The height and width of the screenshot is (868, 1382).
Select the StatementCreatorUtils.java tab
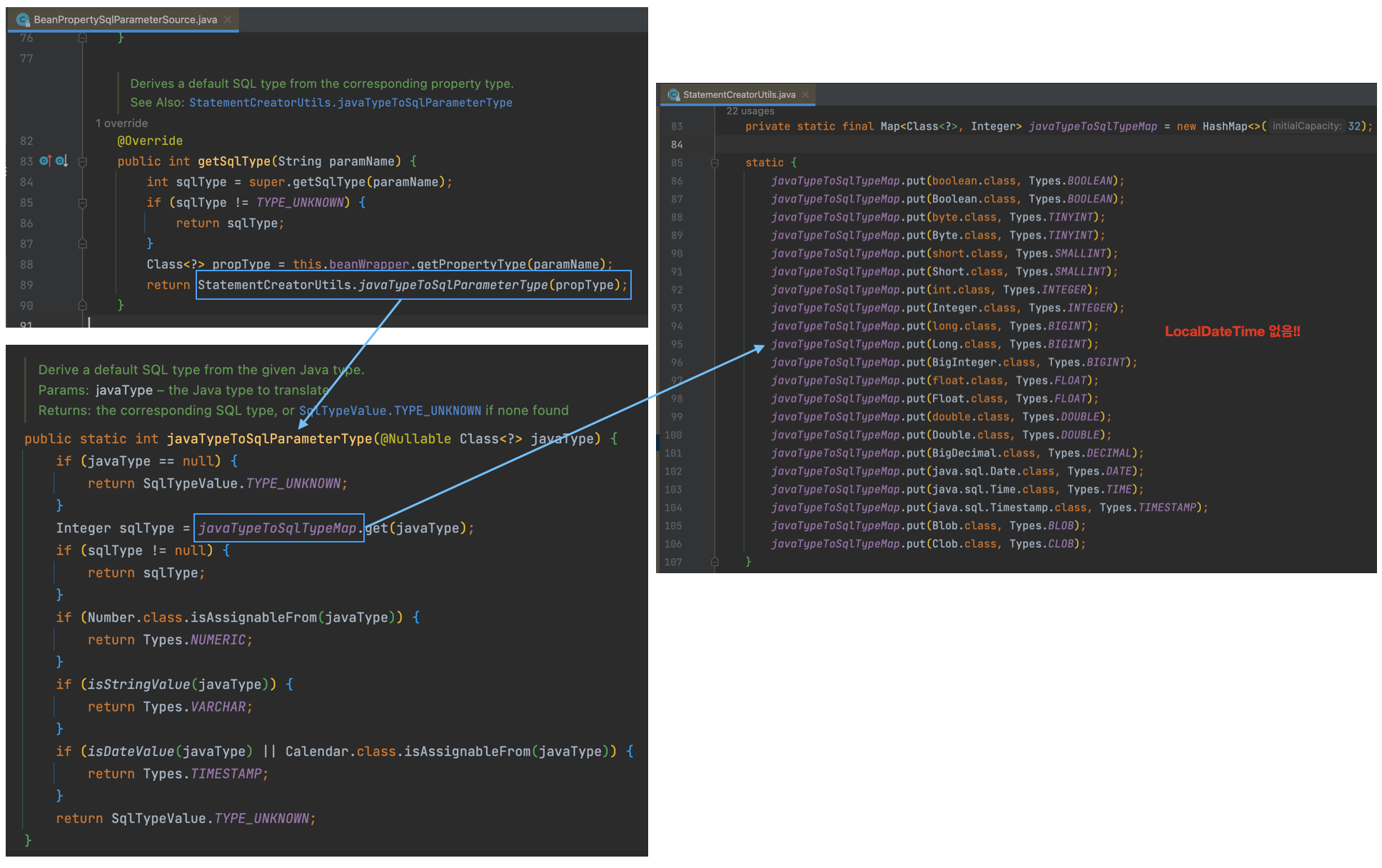pos(739,94)
